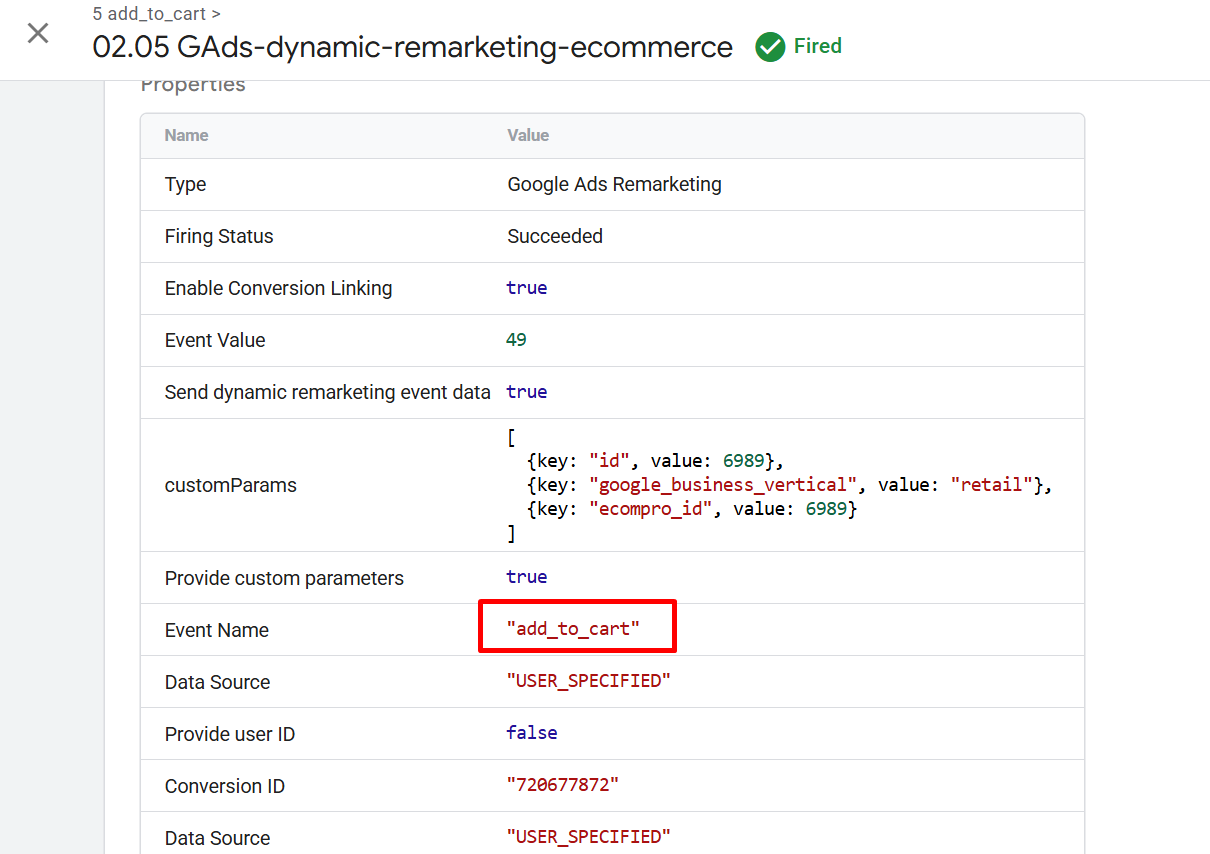The image size is (1210, 854).
Task: Click the Send dynamic remarketing event data true value
Action: click(x=527, y=391)
